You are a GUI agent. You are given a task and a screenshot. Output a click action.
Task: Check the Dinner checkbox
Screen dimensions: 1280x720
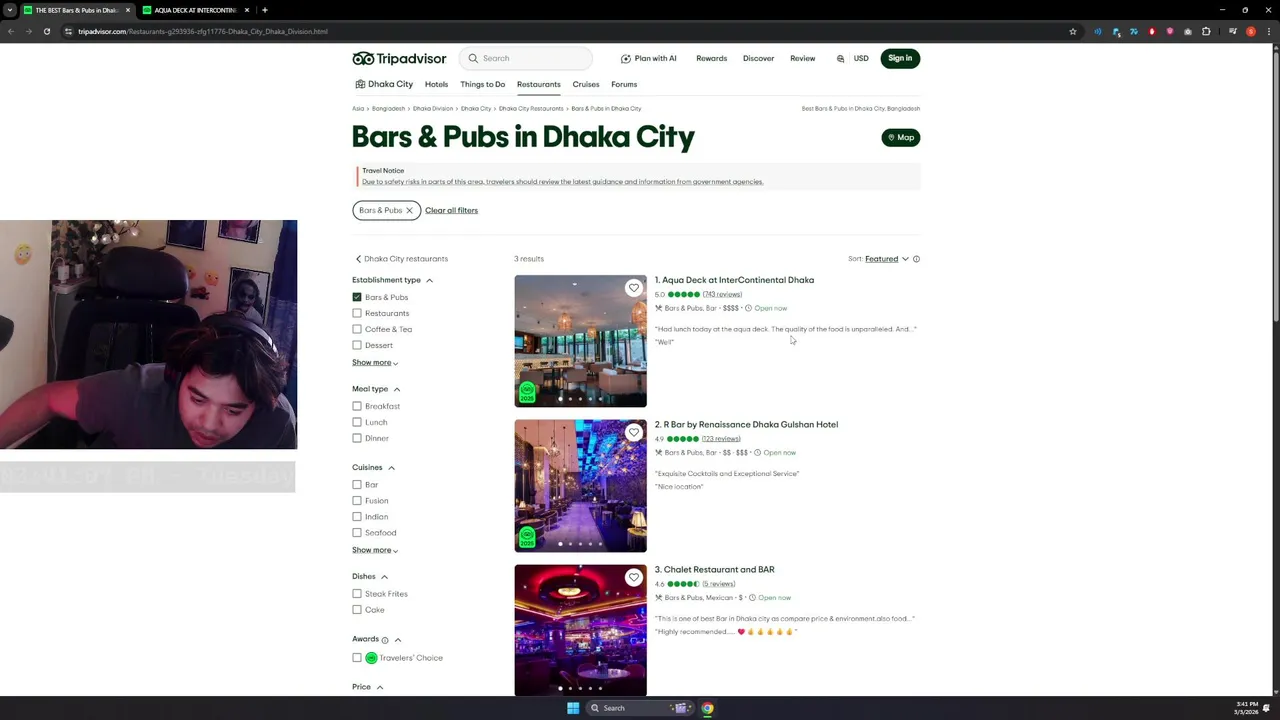coord(357,438)
